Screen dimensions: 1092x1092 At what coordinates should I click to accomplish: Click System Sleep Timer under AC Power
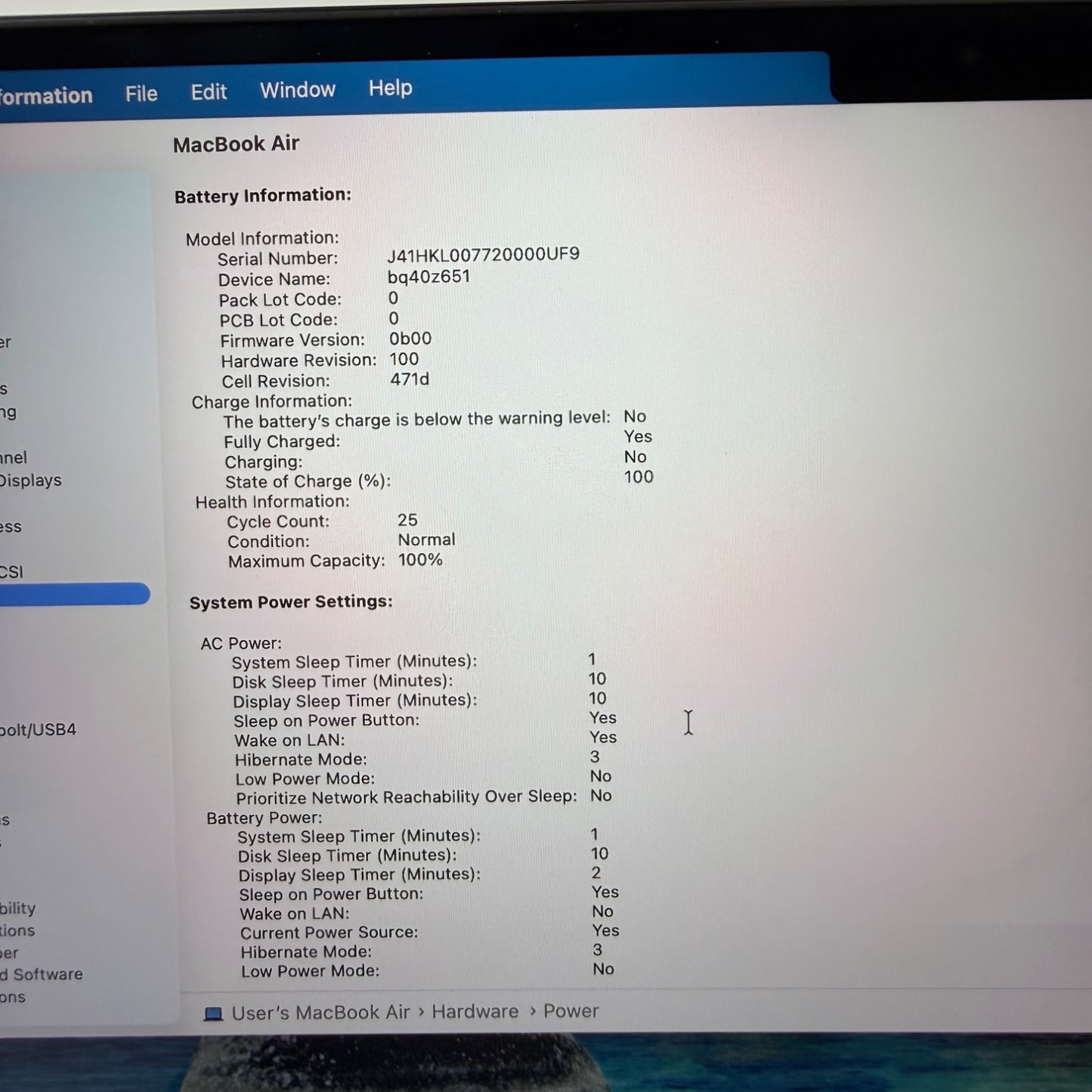pos(354,663)
